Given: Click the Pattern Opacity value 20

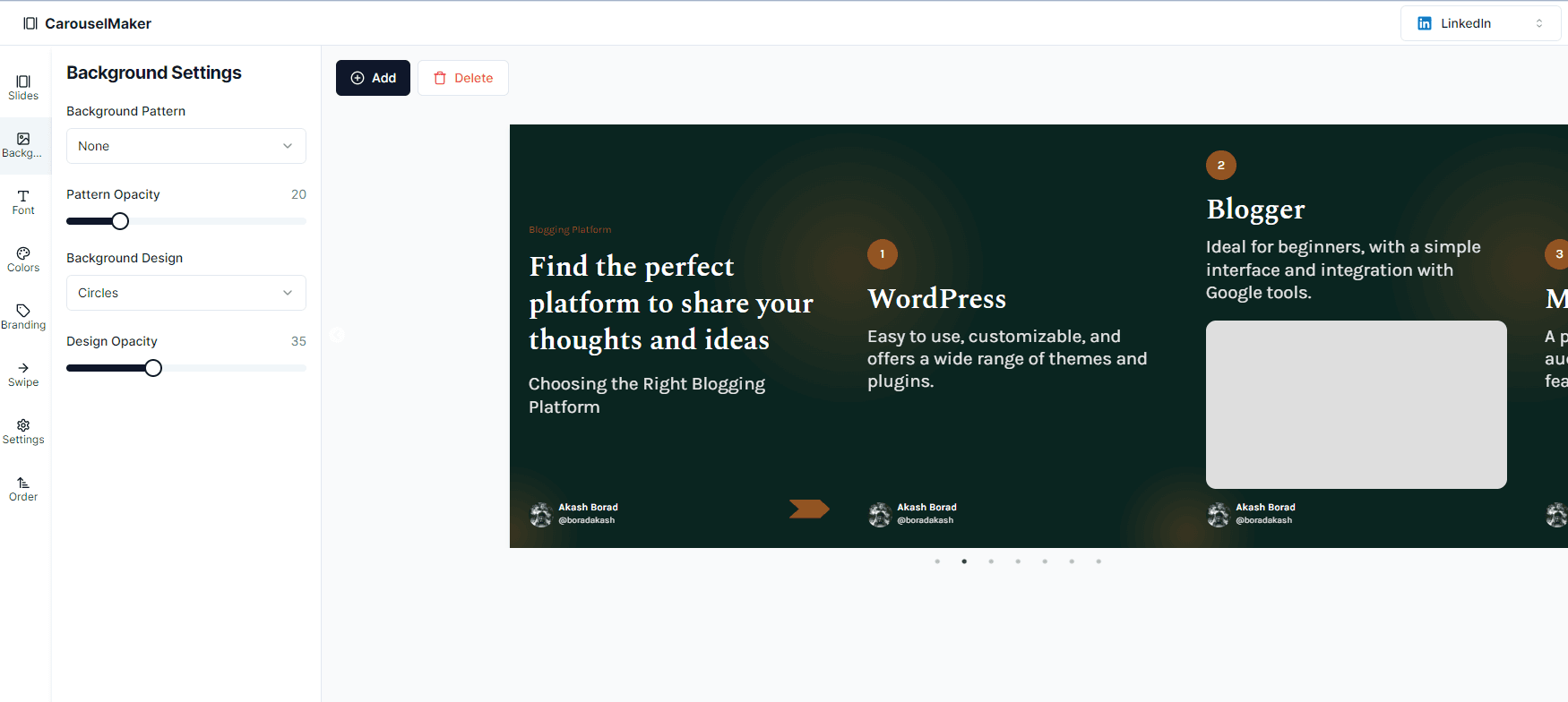Looking at the screenshot, I should (298, 194).
